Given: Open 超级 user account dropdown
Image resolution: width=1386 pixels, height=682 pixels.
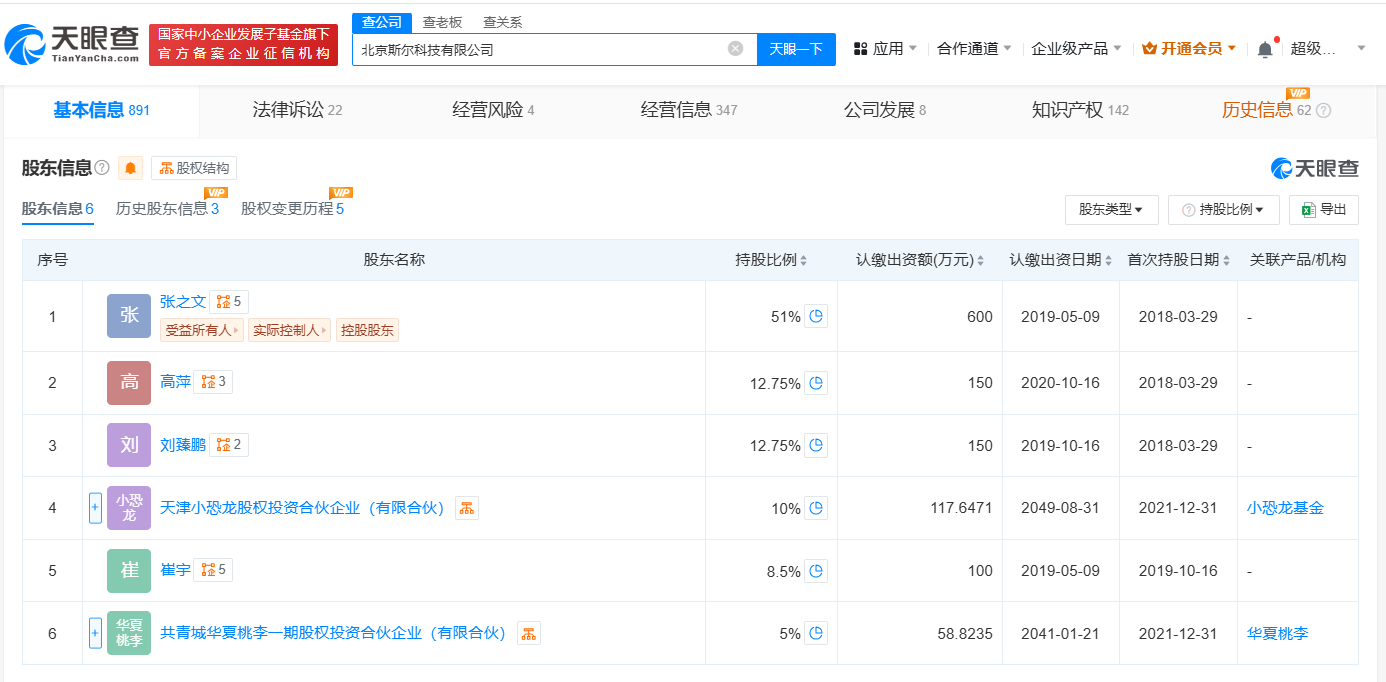Looking at the screenshot, I should click(1327, 48).
